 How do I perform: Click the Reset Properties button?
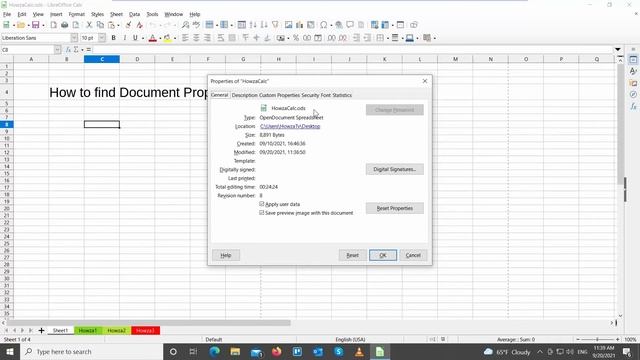coord(395,208)
